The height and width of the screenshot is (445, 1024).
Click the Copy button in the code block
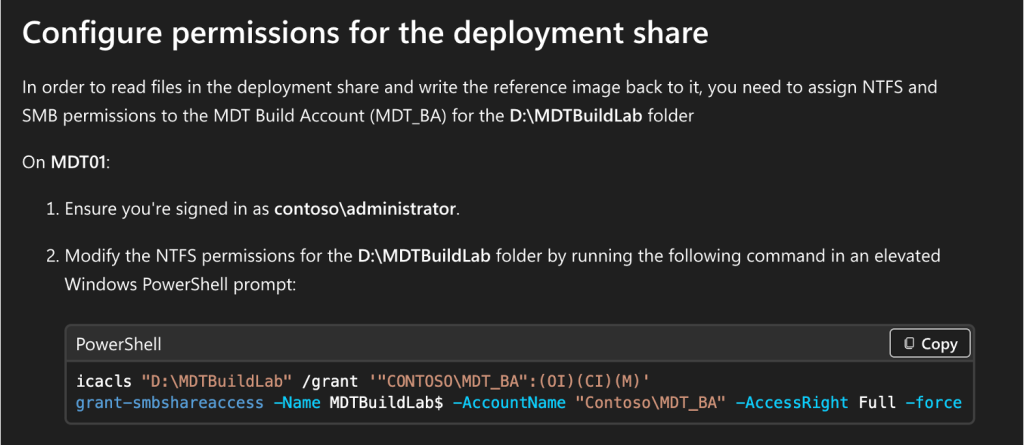930,343
